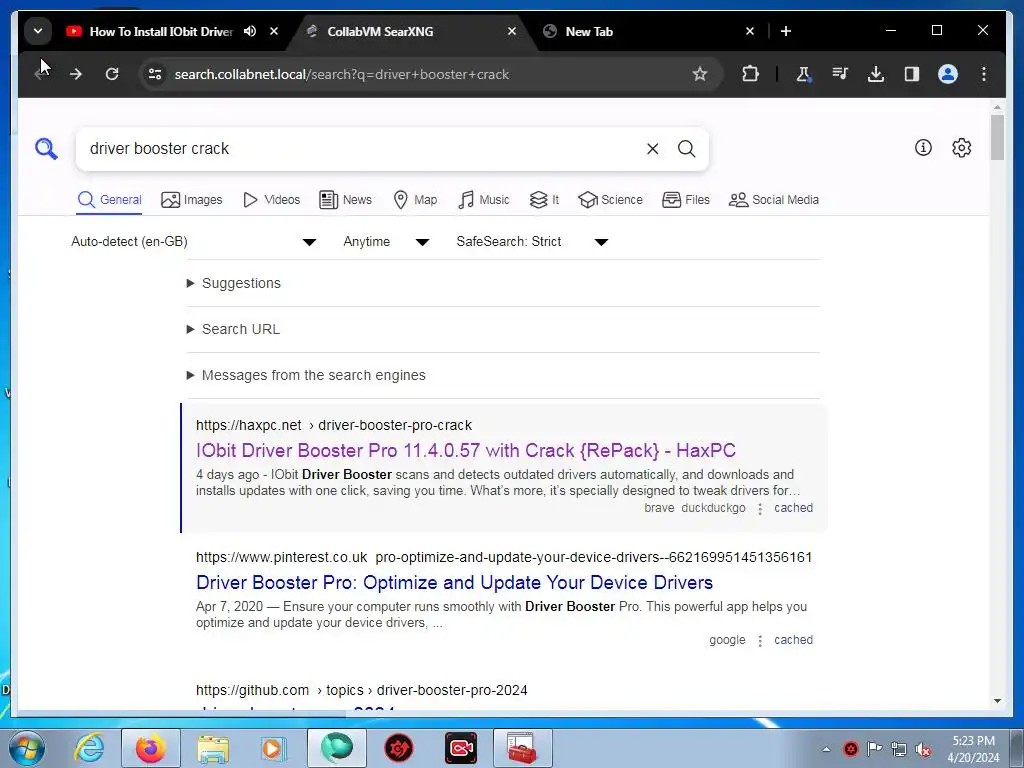This screenshot has height=768, width=1024.
Task: Open Windows Media Player from taskbar
Action: click(x=272, y=748)
